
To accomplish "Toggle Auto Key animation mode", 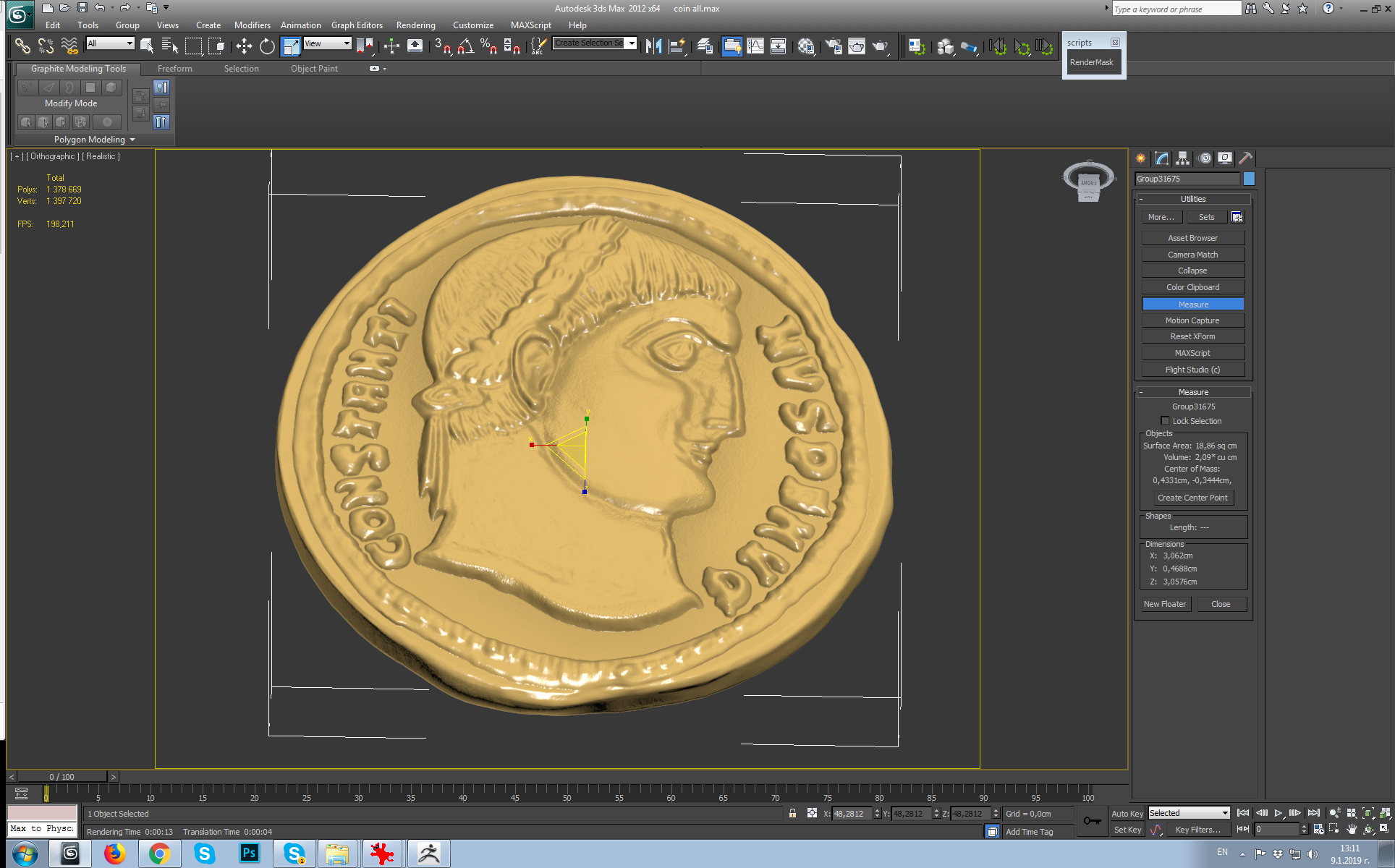I will (x=1127, y=813).
